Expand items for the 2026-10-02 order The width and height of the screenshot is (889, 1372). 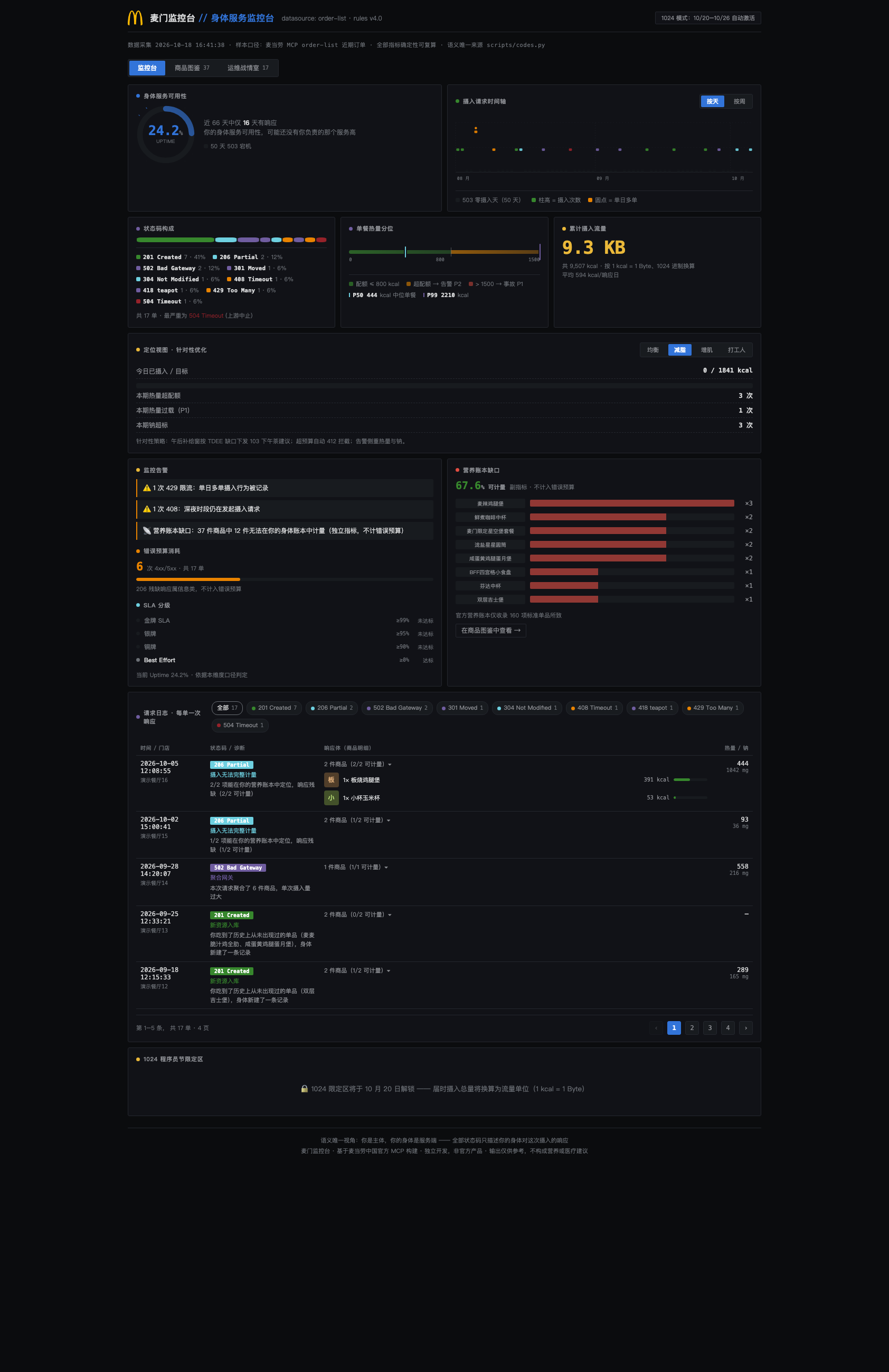click(x=357, y=820)
